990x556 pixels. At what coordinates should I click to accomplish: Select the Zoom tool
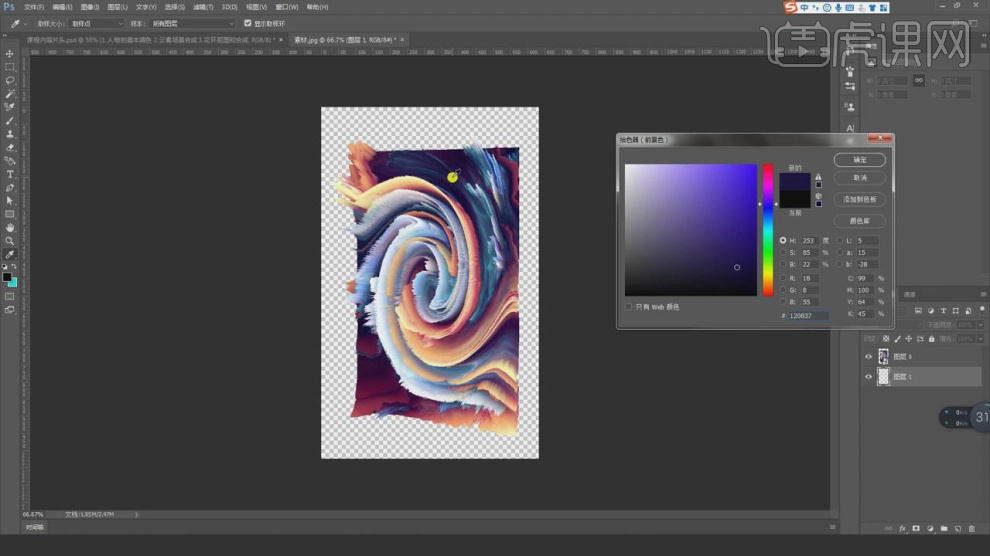click(x=10, y=241)
